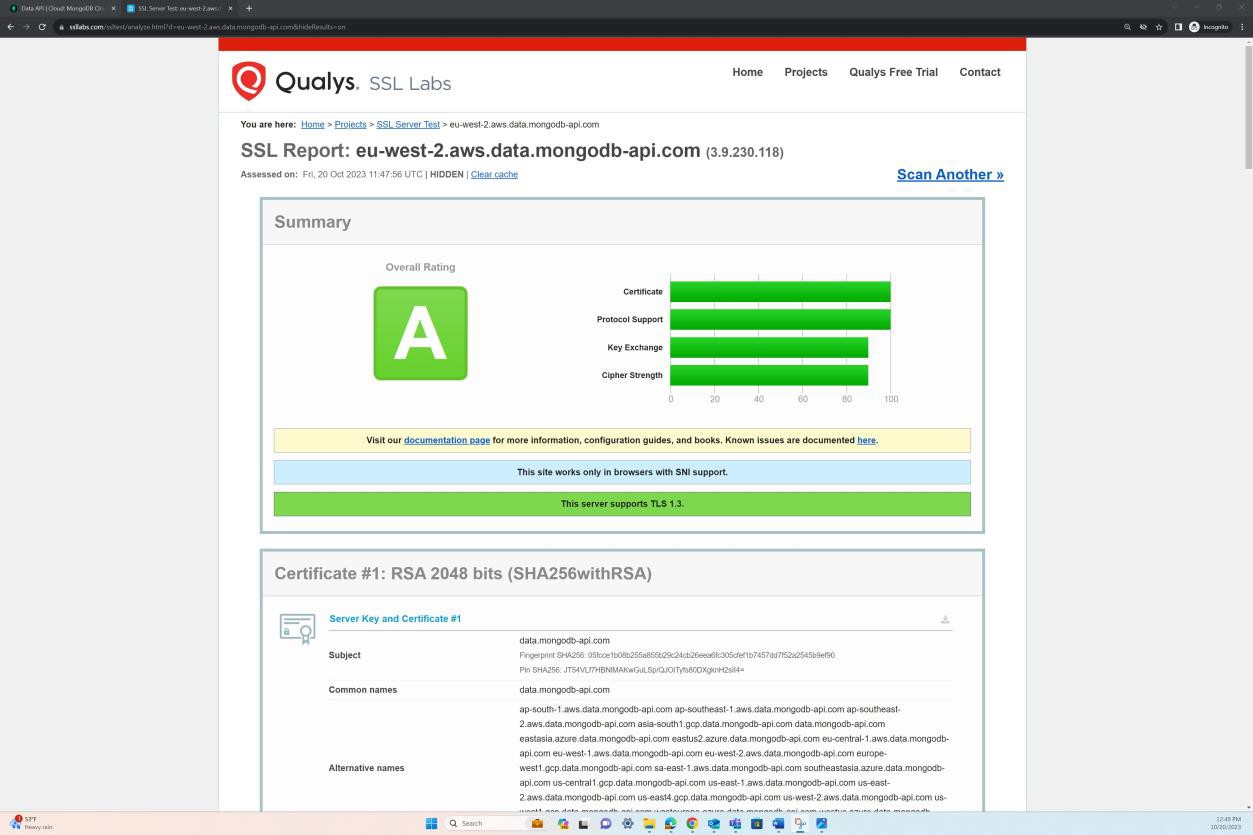This screenshot has height=835, width=1253.
Task: Switch to the Data API MongoDB tab
Action: tap(60, 7)
